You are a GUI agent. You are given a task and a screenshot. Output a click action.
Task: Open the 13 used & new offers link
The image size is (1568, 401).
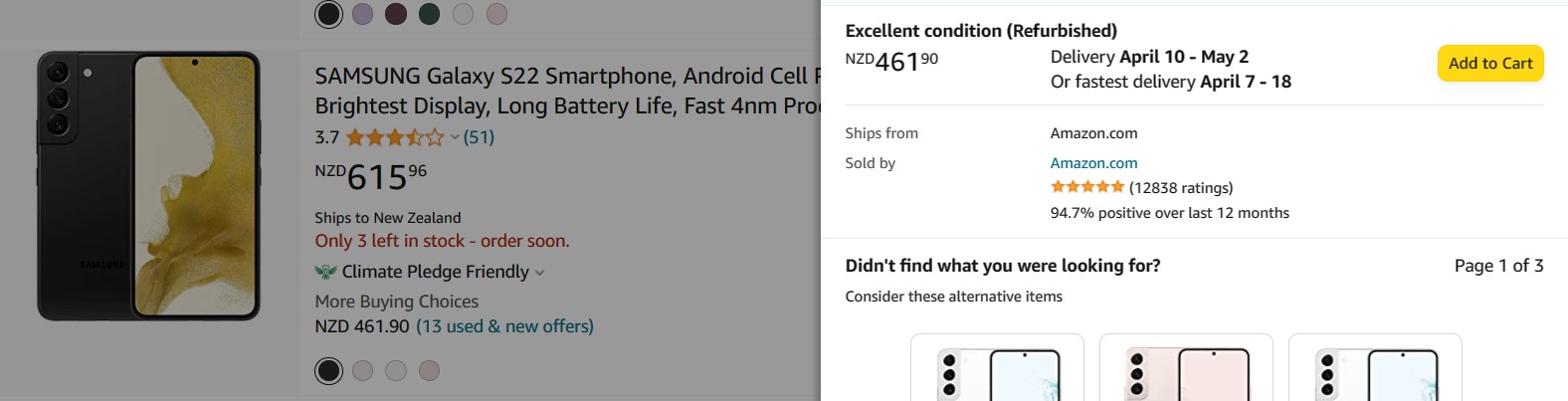point(504,326)
